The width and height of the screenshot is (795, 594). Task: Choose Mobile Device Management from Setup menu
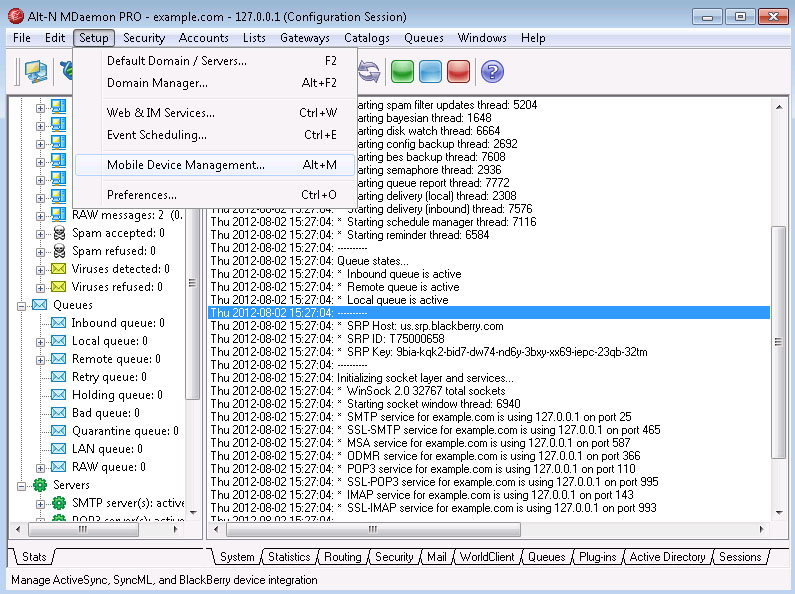pyautogui.click(x=215, y=165)
